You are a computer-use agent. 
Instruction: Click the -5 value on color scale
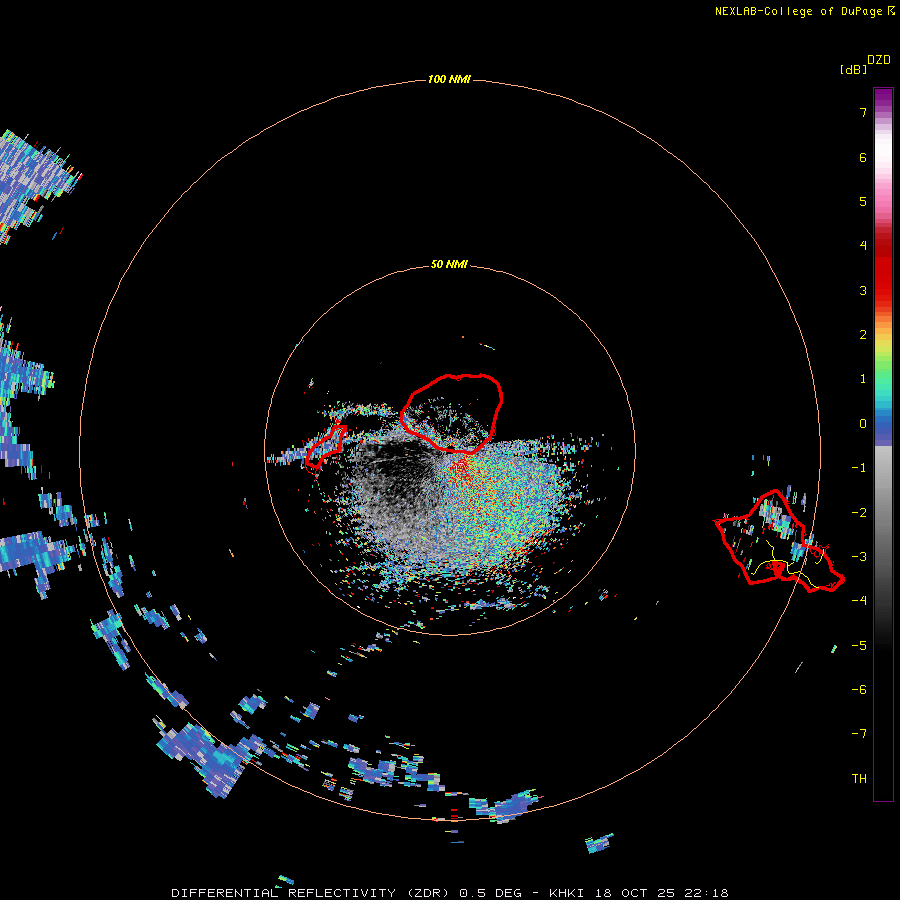(859, 646)
